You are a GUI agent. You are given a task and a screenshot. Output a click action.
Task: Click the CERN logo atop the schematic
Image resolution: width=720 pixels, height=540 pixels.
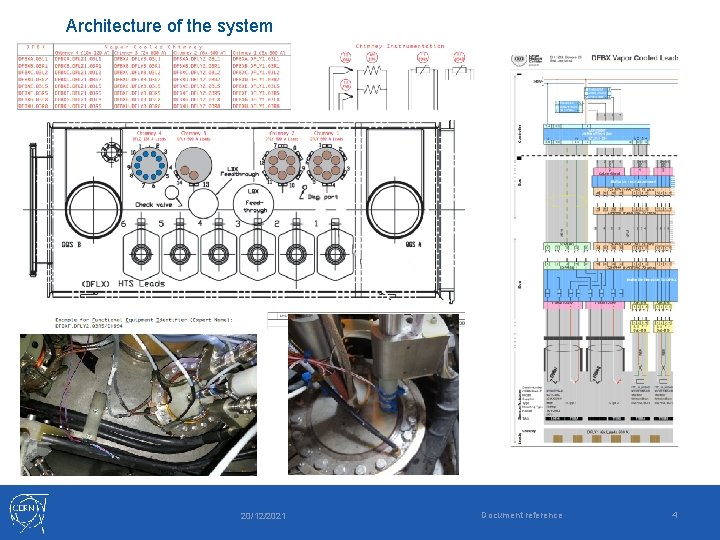519,59
